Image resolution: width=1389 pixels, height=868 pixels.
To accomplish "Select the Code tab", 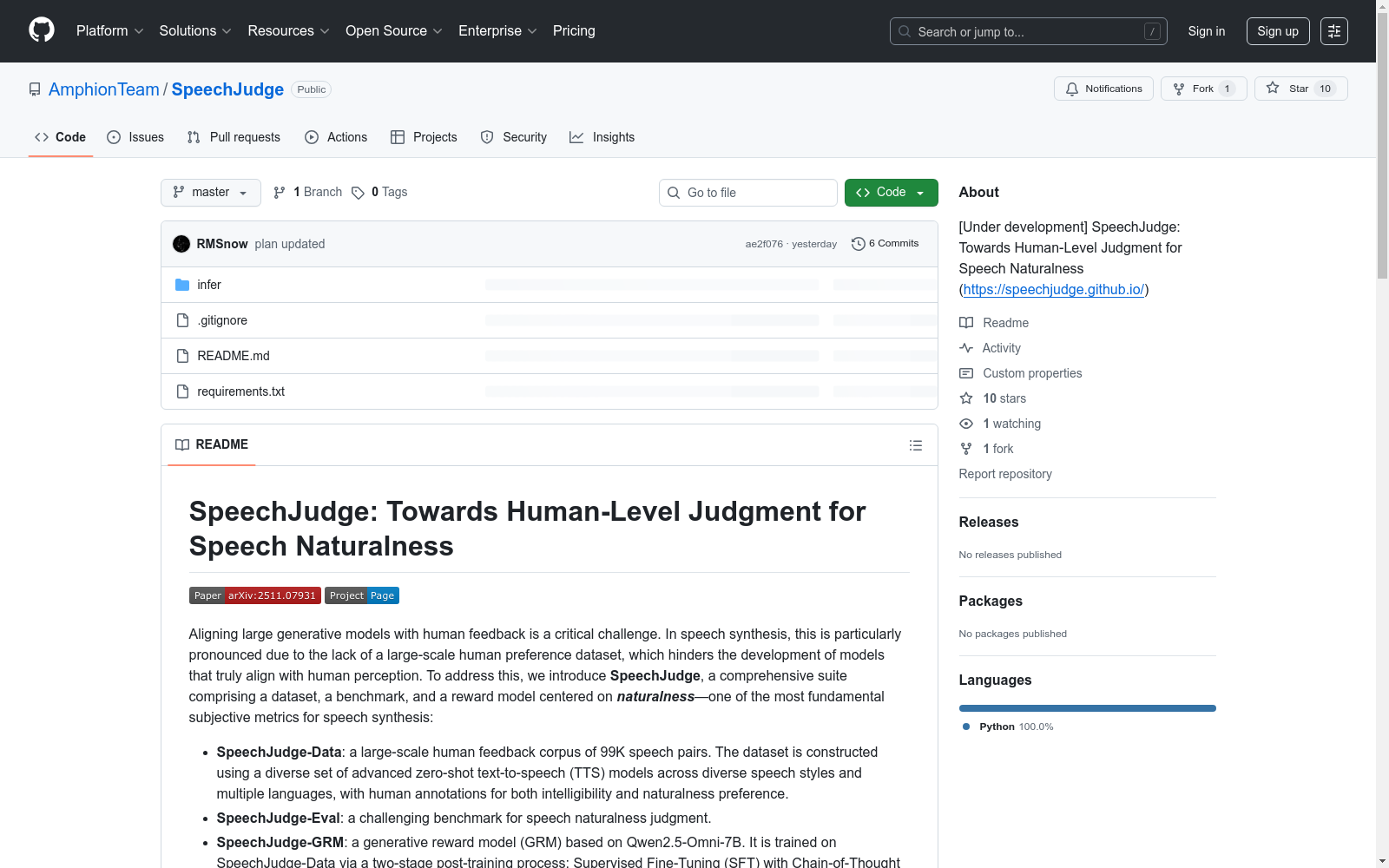I will click(x=61, y=137).
